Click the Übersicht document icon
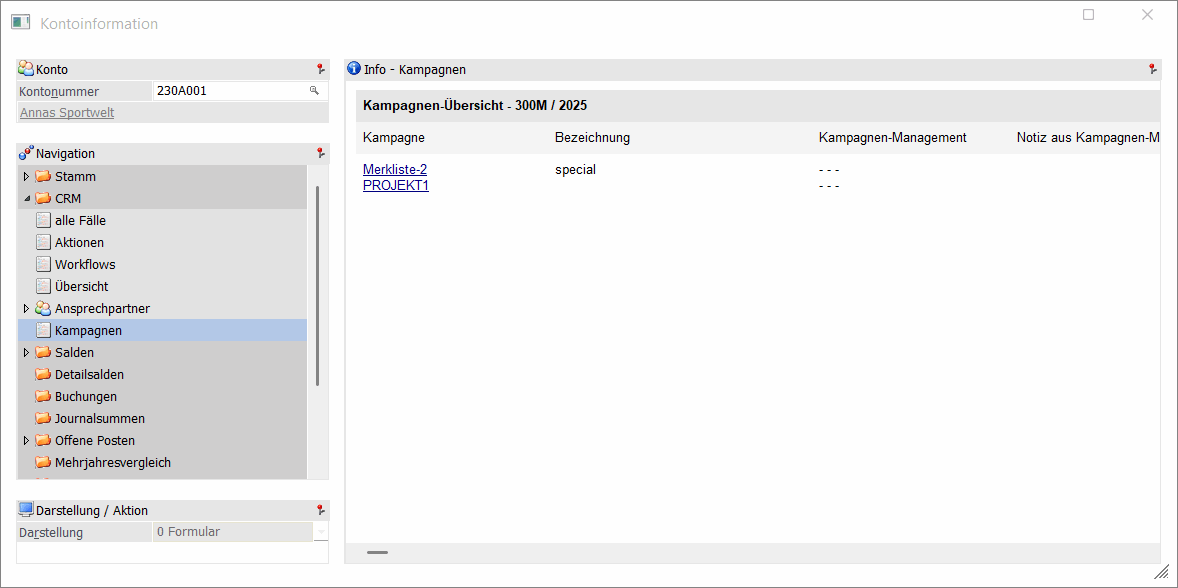The width and height of the screenshot is (1178, 588). click(x=43, y=286)
